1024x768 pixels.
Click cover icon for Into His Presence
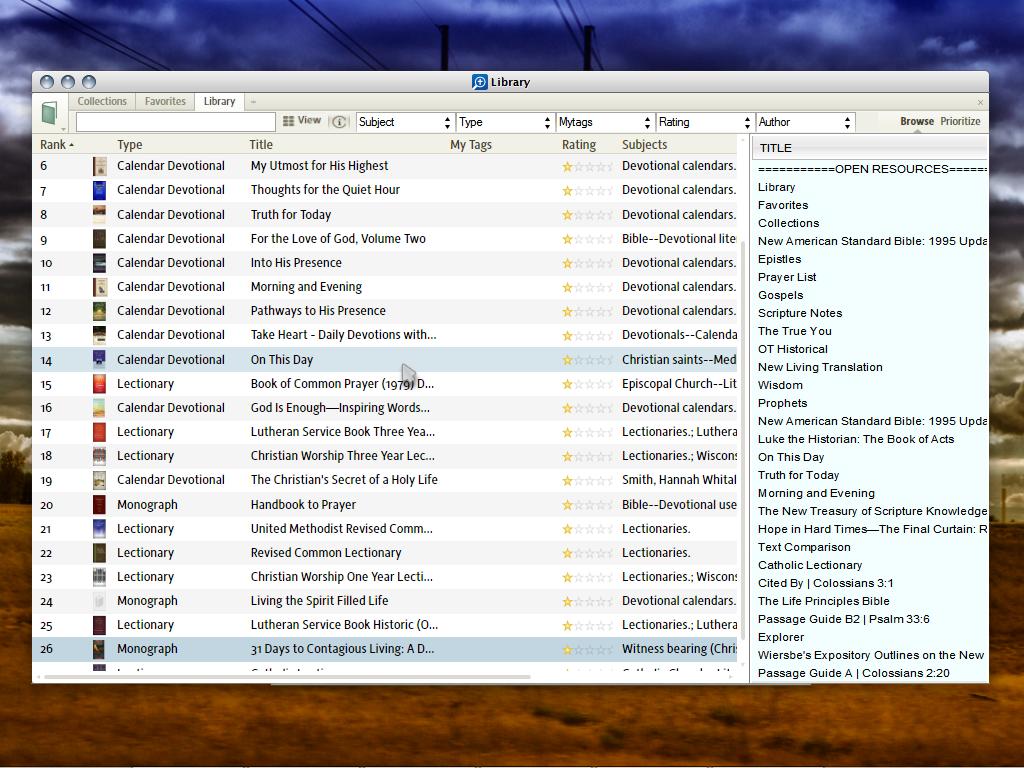pyautogui.click(x=99, y=263)
